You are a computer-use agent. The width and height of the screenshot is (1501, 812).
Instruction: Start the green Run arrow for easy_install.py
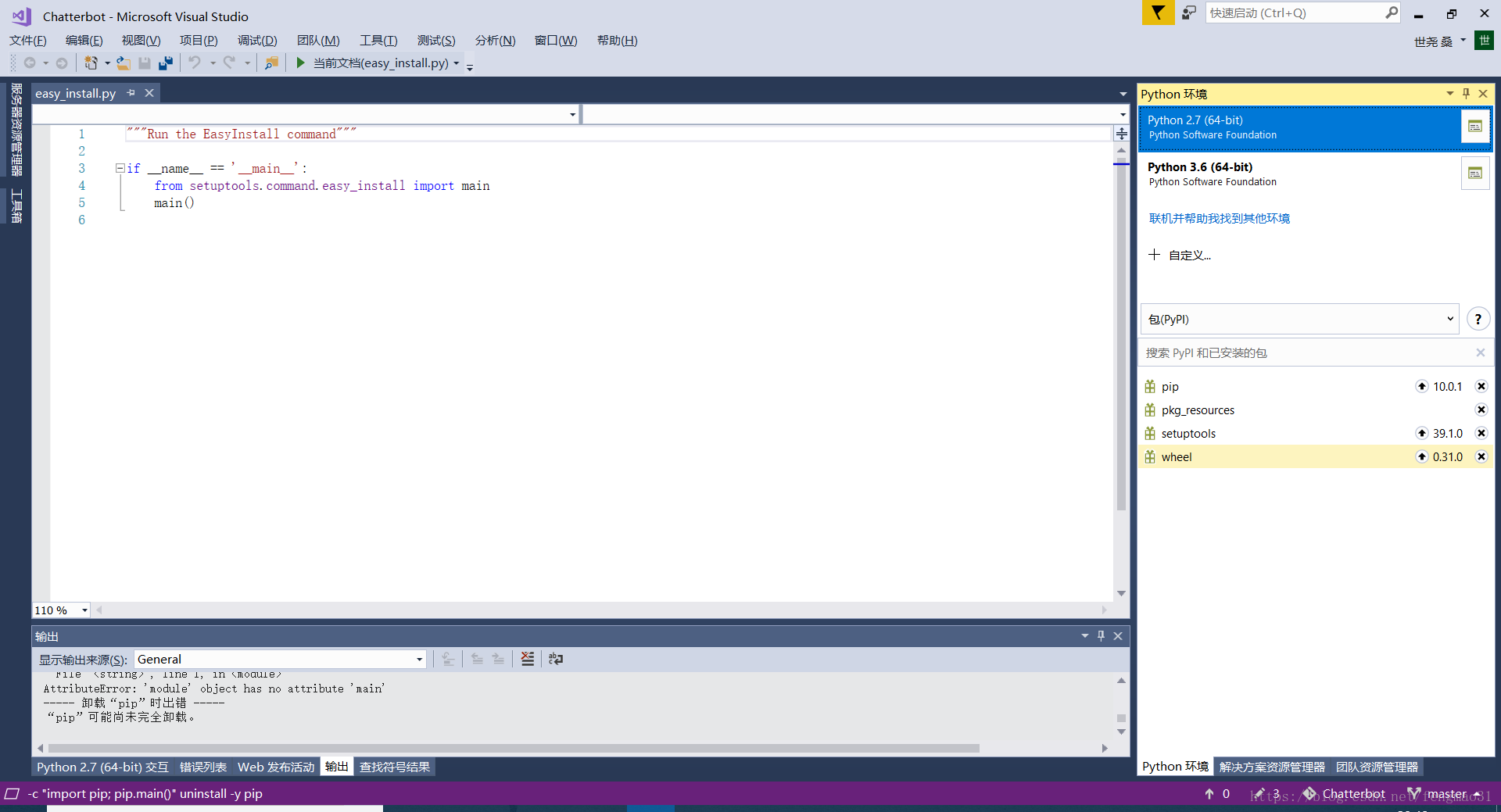tap(300, 63)
